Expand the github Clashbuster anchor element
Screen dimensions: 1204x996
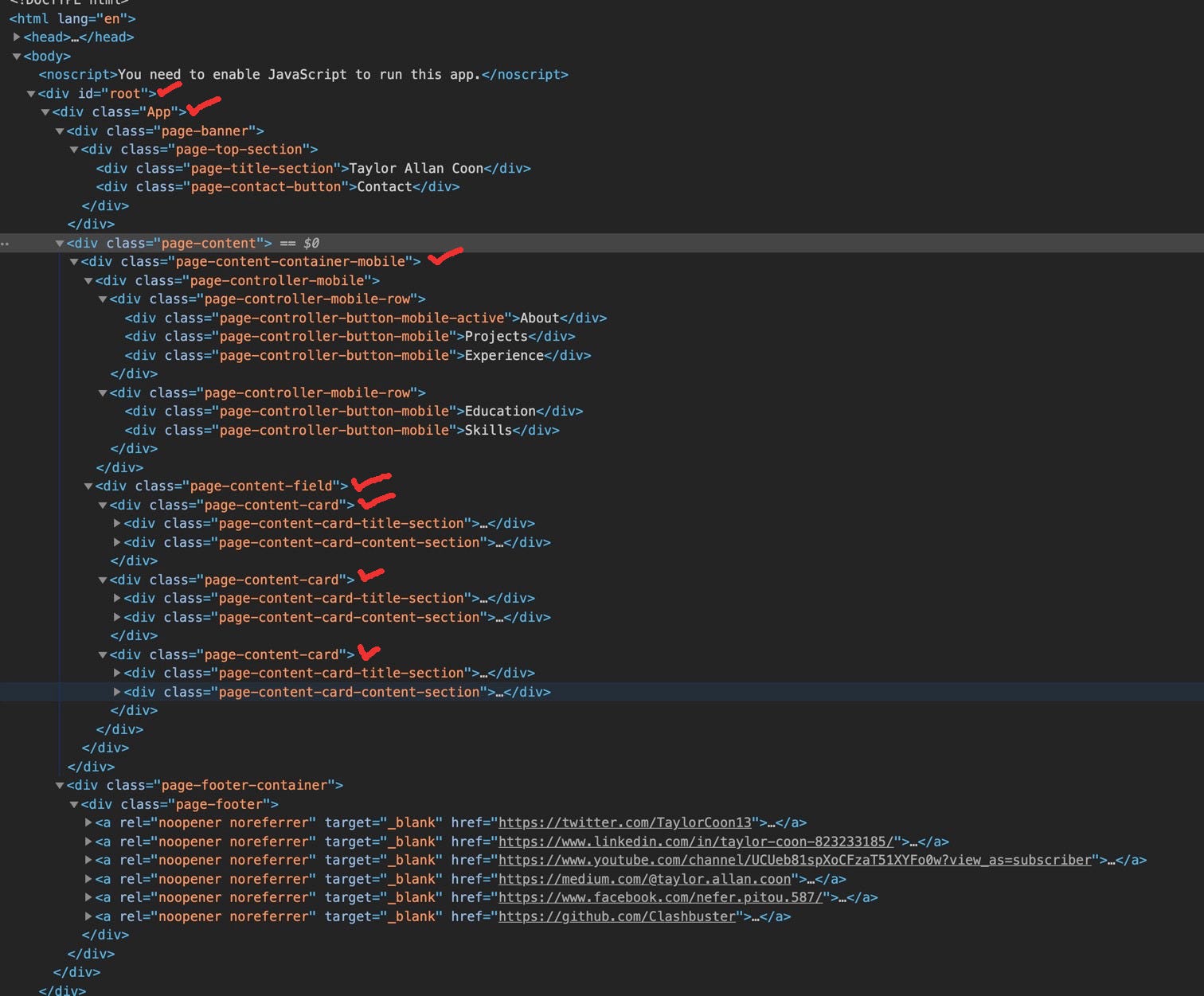(x=88, y=916)
